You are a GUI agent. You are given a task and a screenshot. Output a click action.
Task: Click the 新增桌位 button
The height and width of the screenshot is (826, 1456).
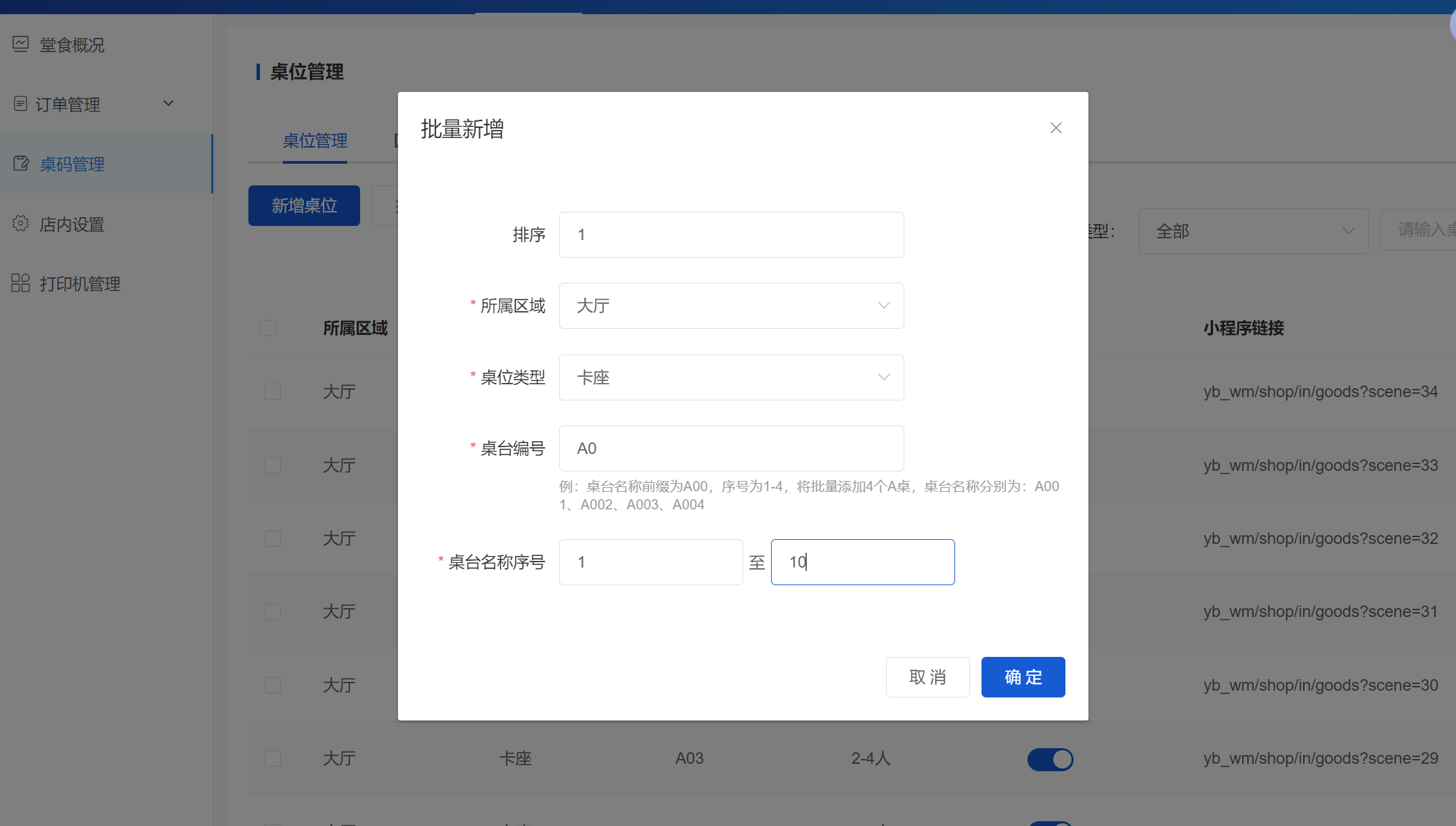click(x=304, y=206)
